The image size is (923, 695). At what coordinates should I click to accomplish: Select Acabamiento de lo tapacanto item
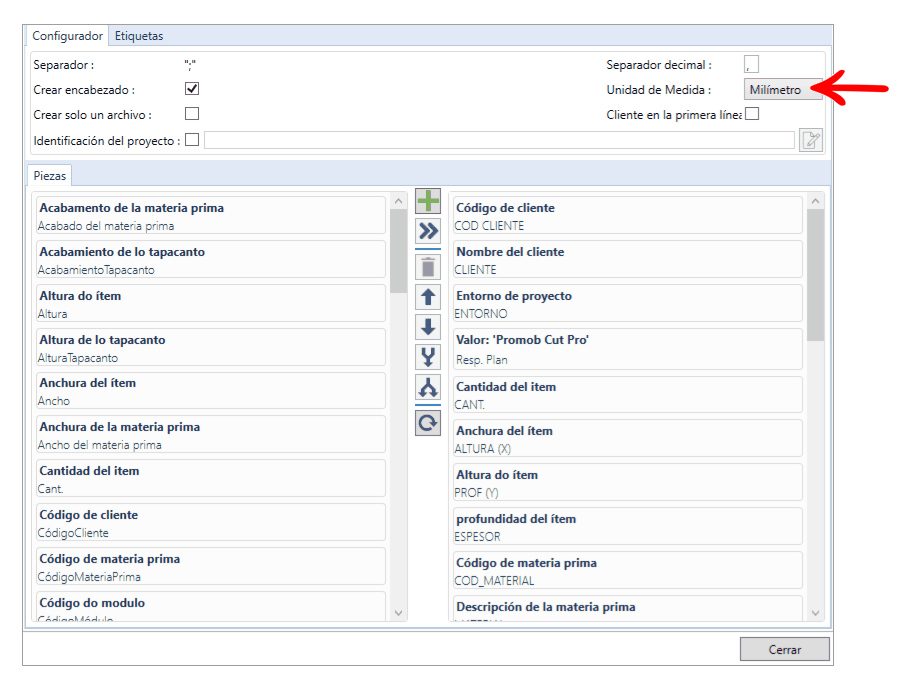coord(211,260)
